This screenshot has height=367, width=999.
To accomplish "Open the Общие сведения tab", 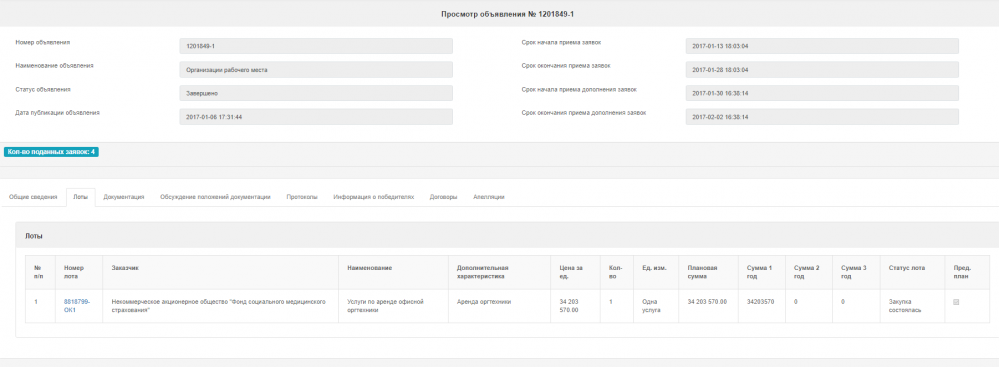I will coord(33,198).
